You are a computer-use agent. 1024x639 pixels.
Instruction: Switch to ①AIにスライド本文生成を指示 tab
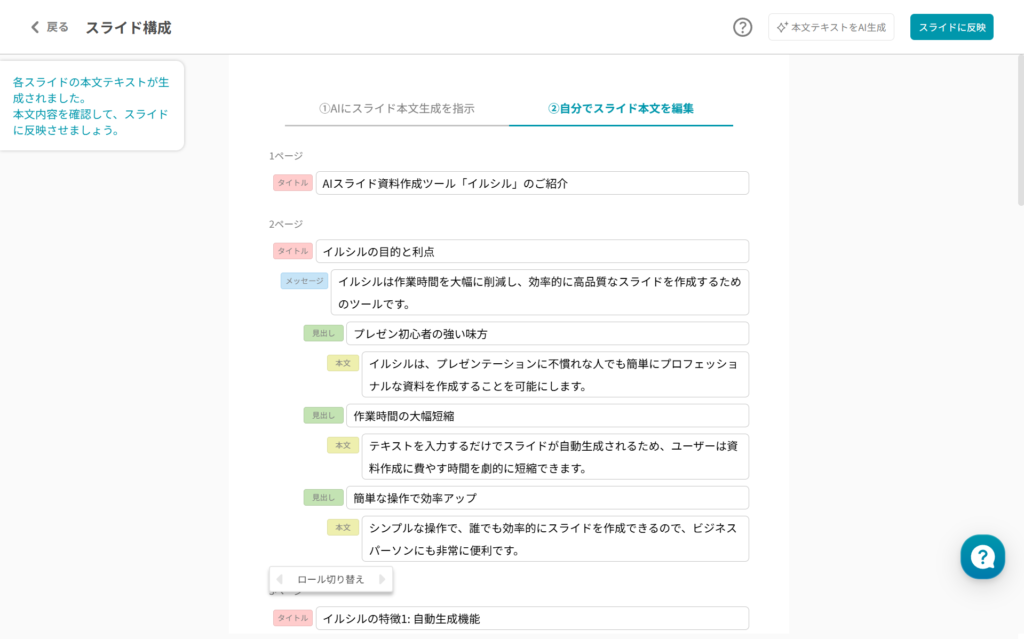pos(396,108)
